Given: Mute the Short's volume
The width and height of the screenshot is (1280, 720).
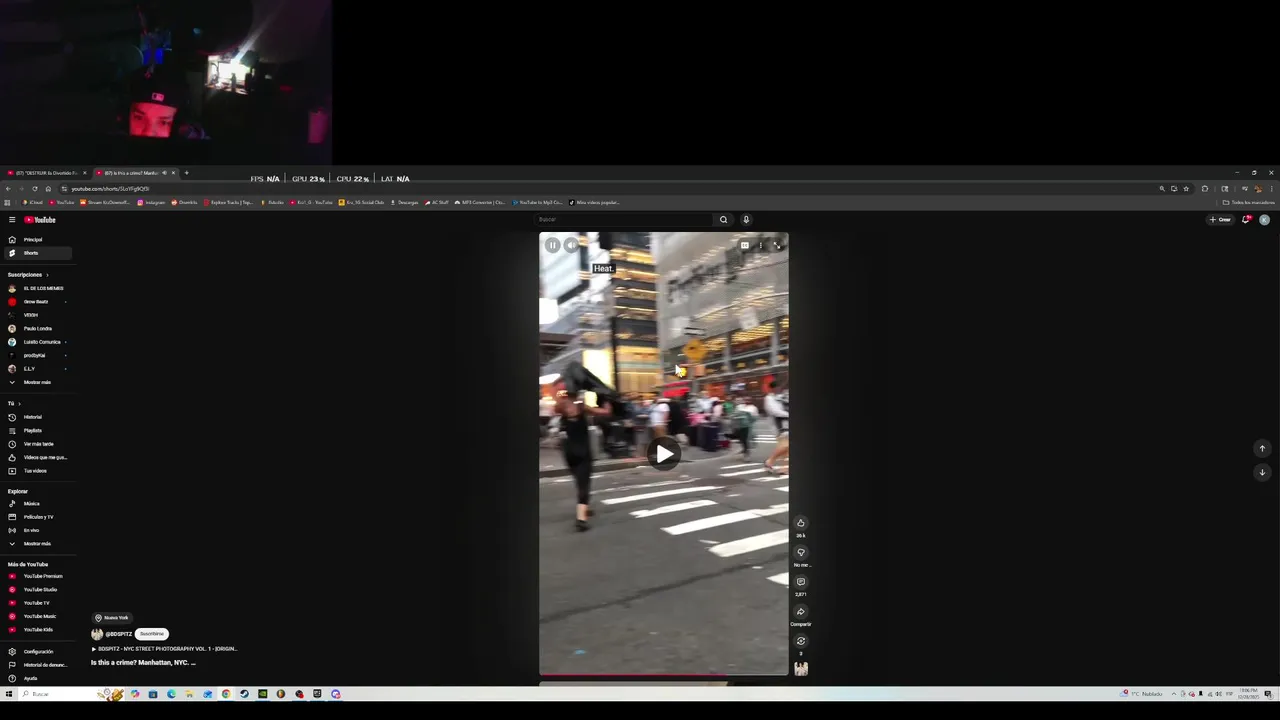Looking at the screenshot, I should [x=571, y=245].
